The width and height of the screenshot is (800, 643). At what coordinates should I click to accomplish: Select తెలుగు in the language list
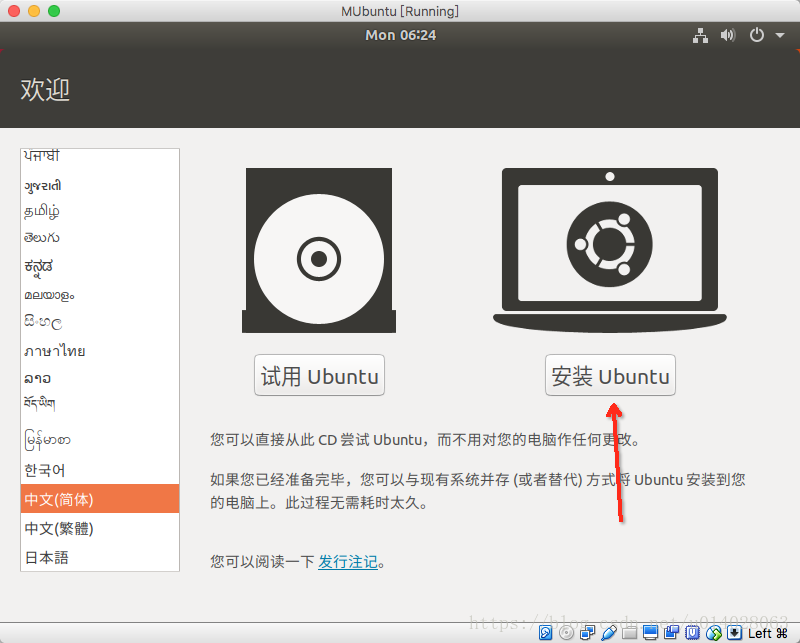point(100,238)
